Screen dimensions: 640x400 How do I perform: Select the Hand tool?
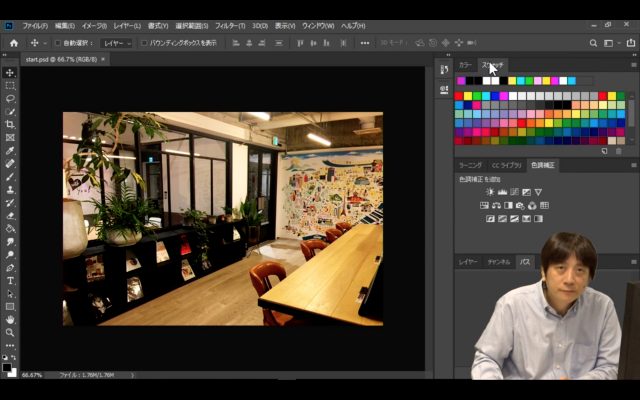(x=10, y=320)
